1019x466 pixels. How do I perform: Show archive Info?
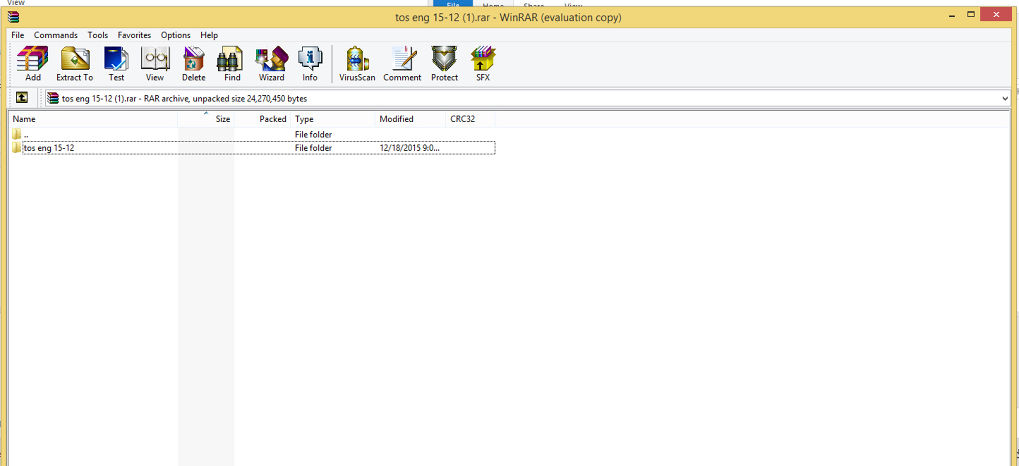(x=310, y=63)
